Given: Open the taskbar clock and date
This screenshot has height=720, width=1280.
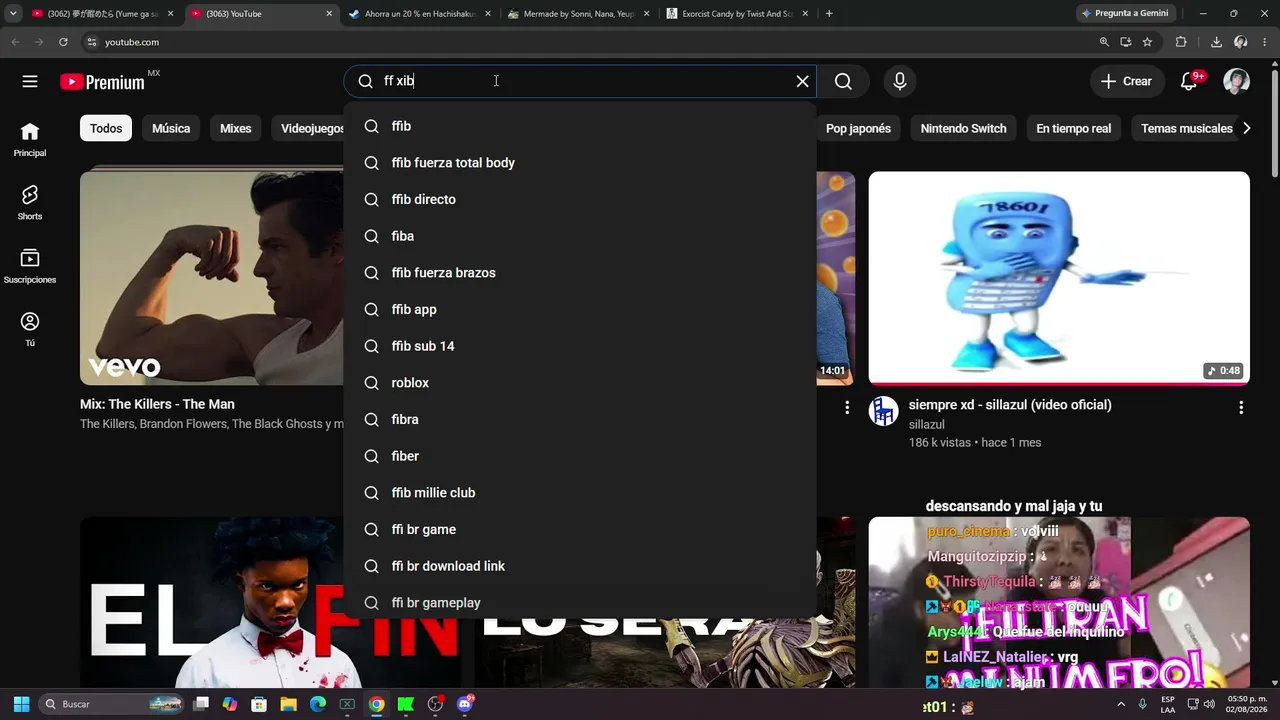Looking at the screenshot, I should pos(1247,704).
